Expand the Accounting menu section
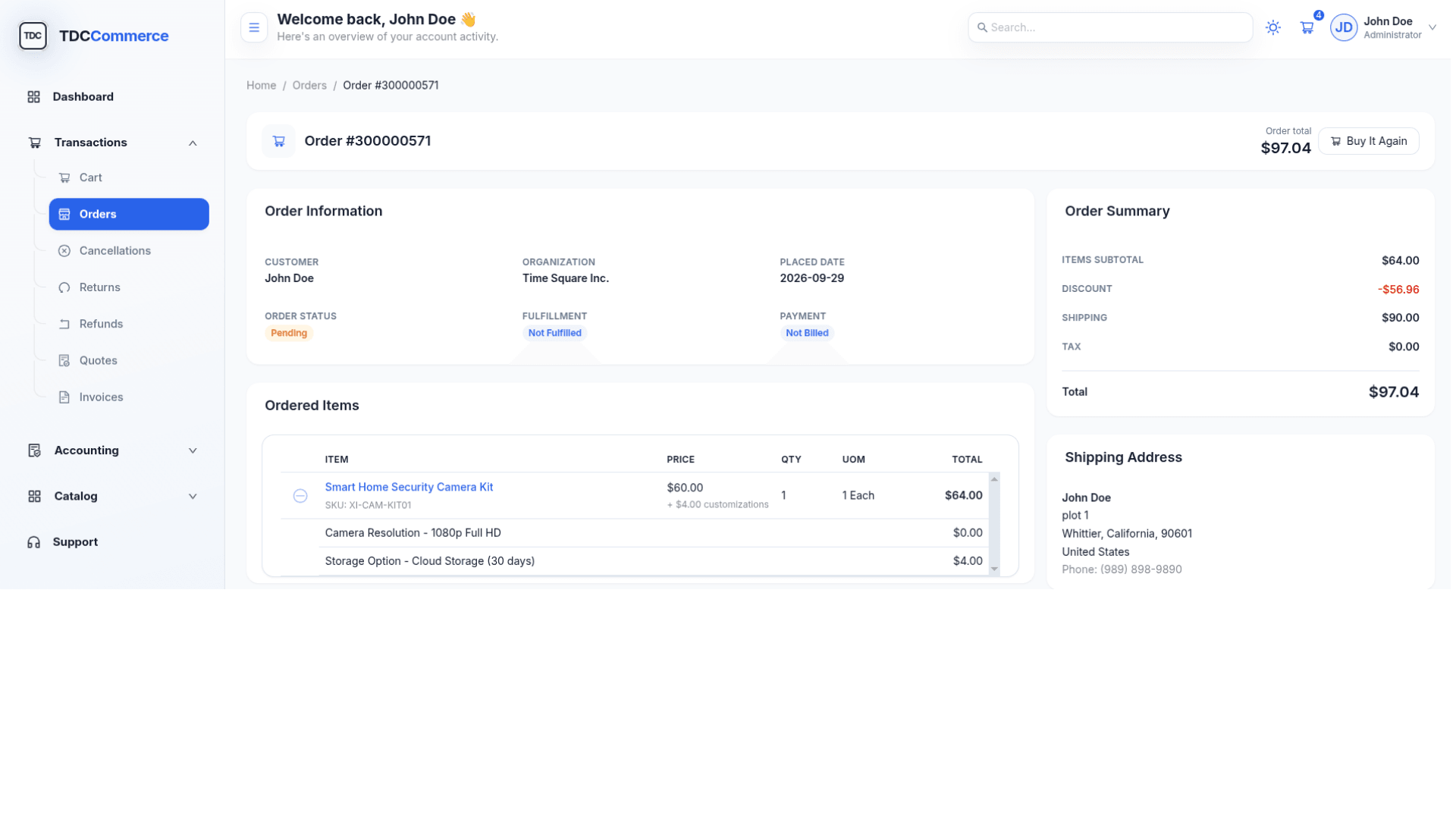The height and width of the screenshot is (819, 1456). (112, 450)
